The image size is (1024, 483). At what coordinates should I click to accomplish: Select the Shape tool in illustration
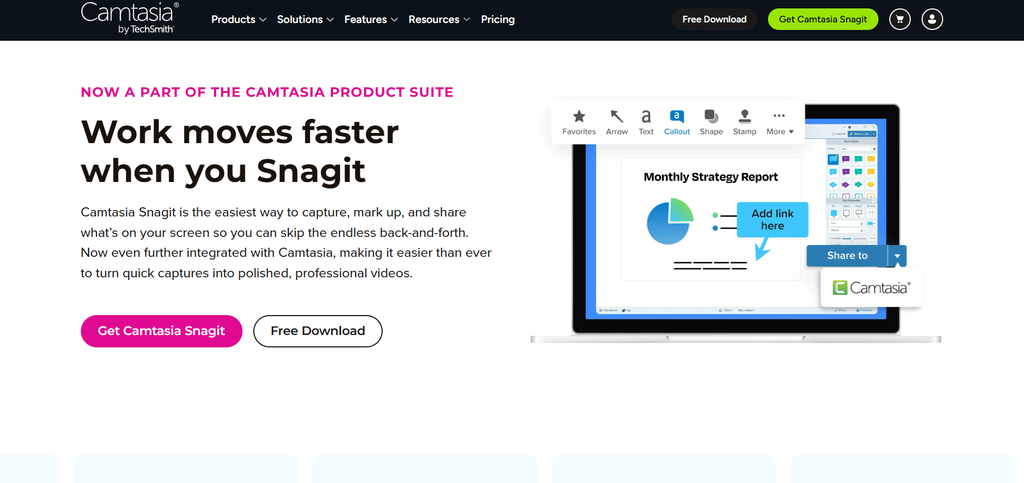711,122
